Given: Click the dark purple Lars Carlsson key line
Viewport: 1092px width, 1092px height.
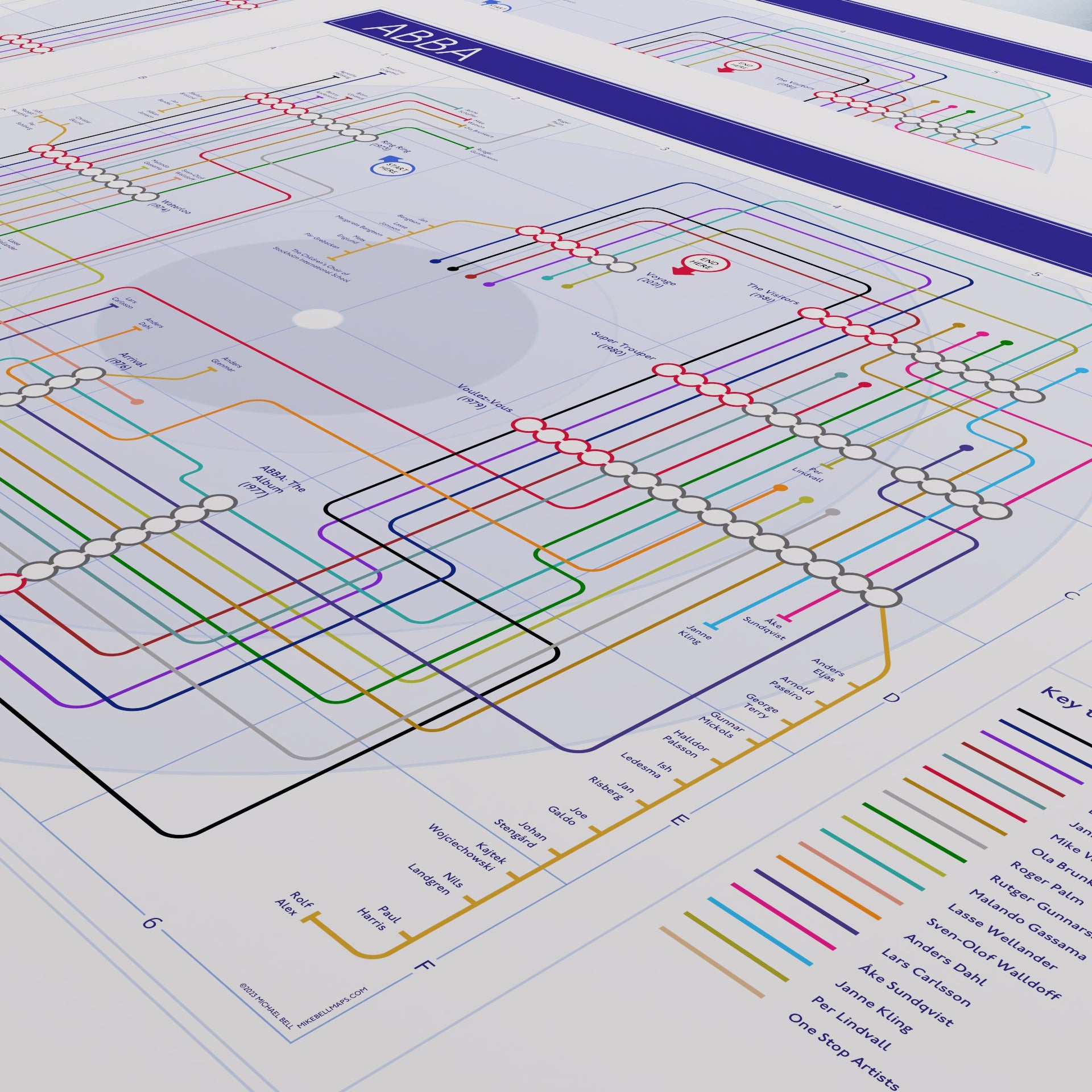Looking at the screenshot, I should coord(806,902).
